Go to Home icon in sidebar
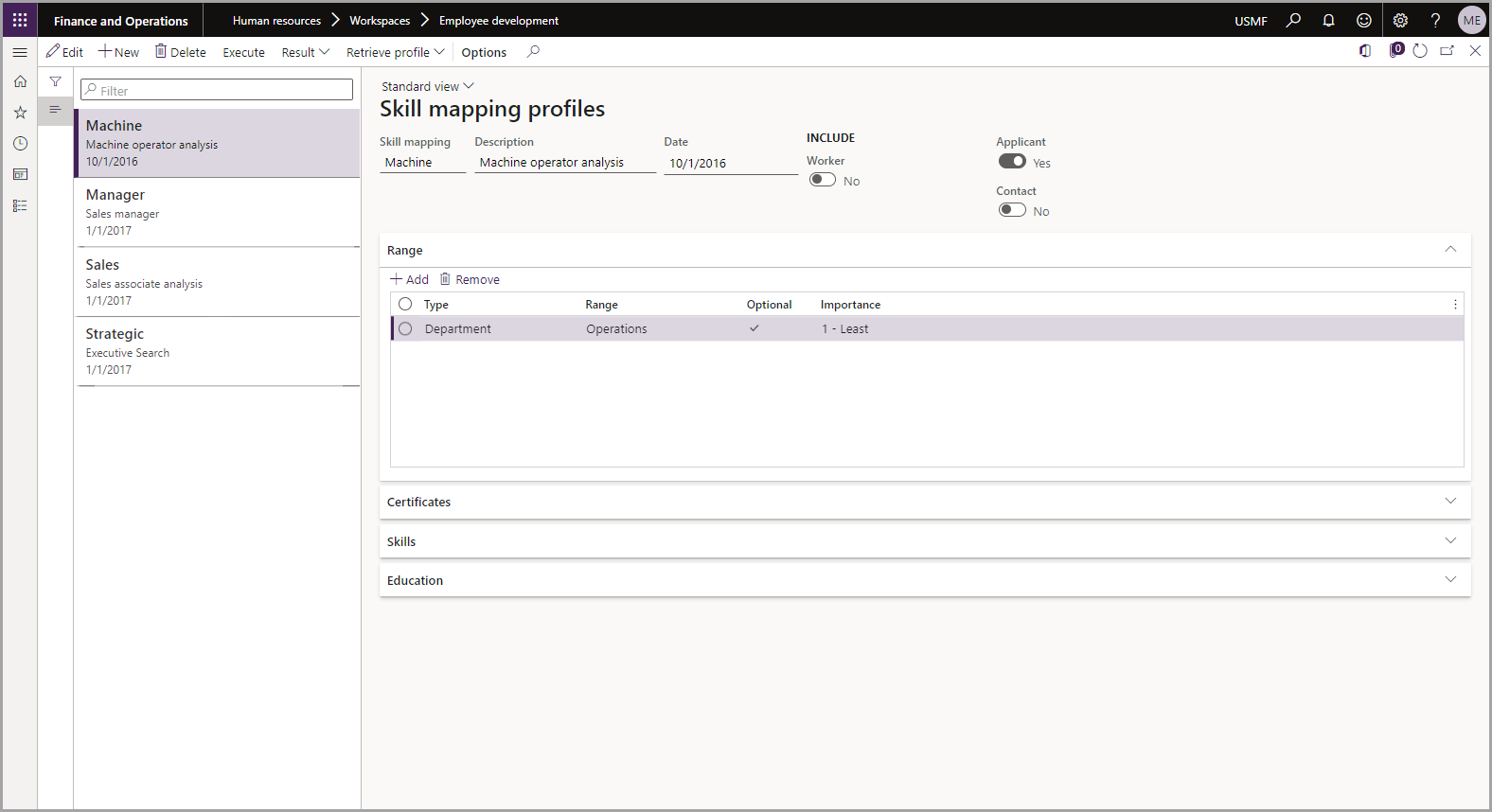 (x=20, y=81)
